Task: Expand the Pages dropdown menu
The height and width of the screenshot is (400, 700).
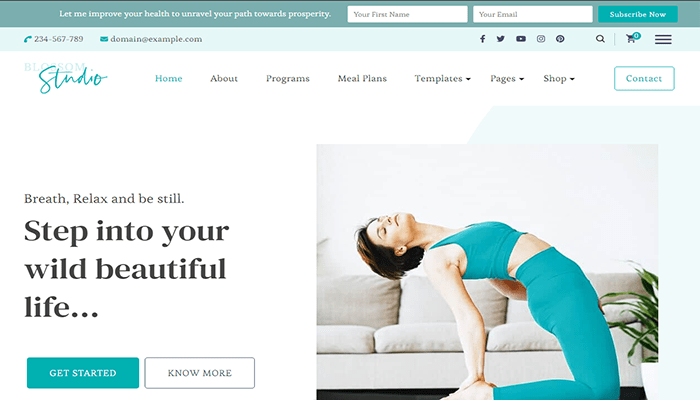Action: pos(507,79)
